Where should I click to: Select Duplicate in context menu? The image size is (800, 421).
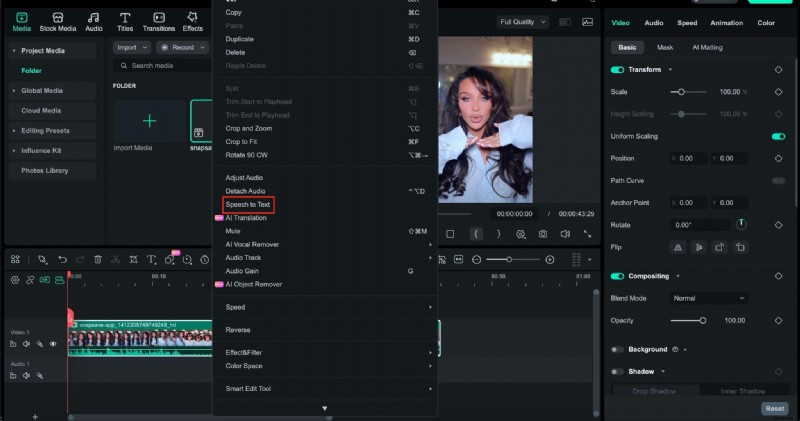(x=239, y=39)
